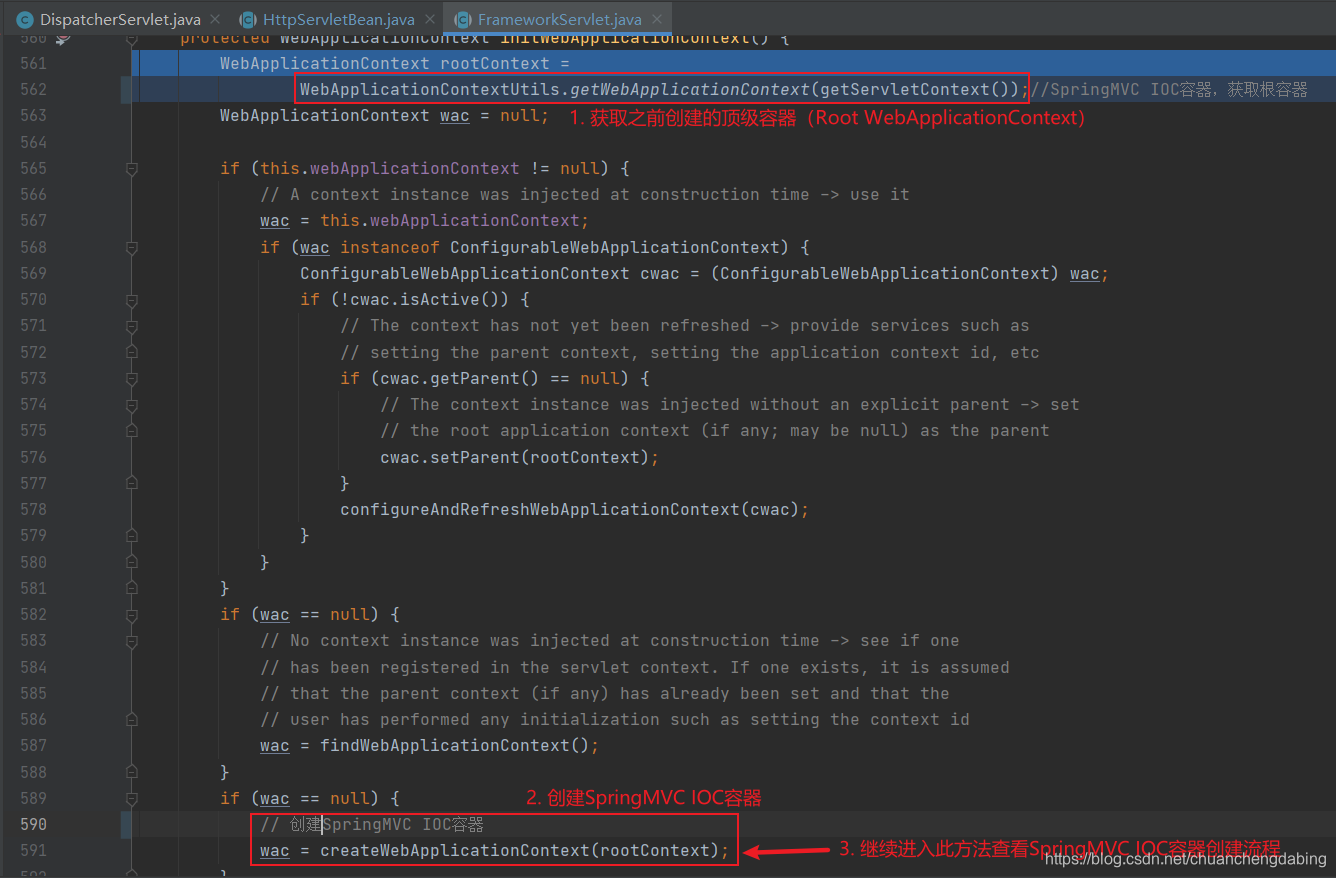Click the gutter marker icon beside line 560
The height and width of the screenshot is (878, 1336).
[x=63, y=38]
